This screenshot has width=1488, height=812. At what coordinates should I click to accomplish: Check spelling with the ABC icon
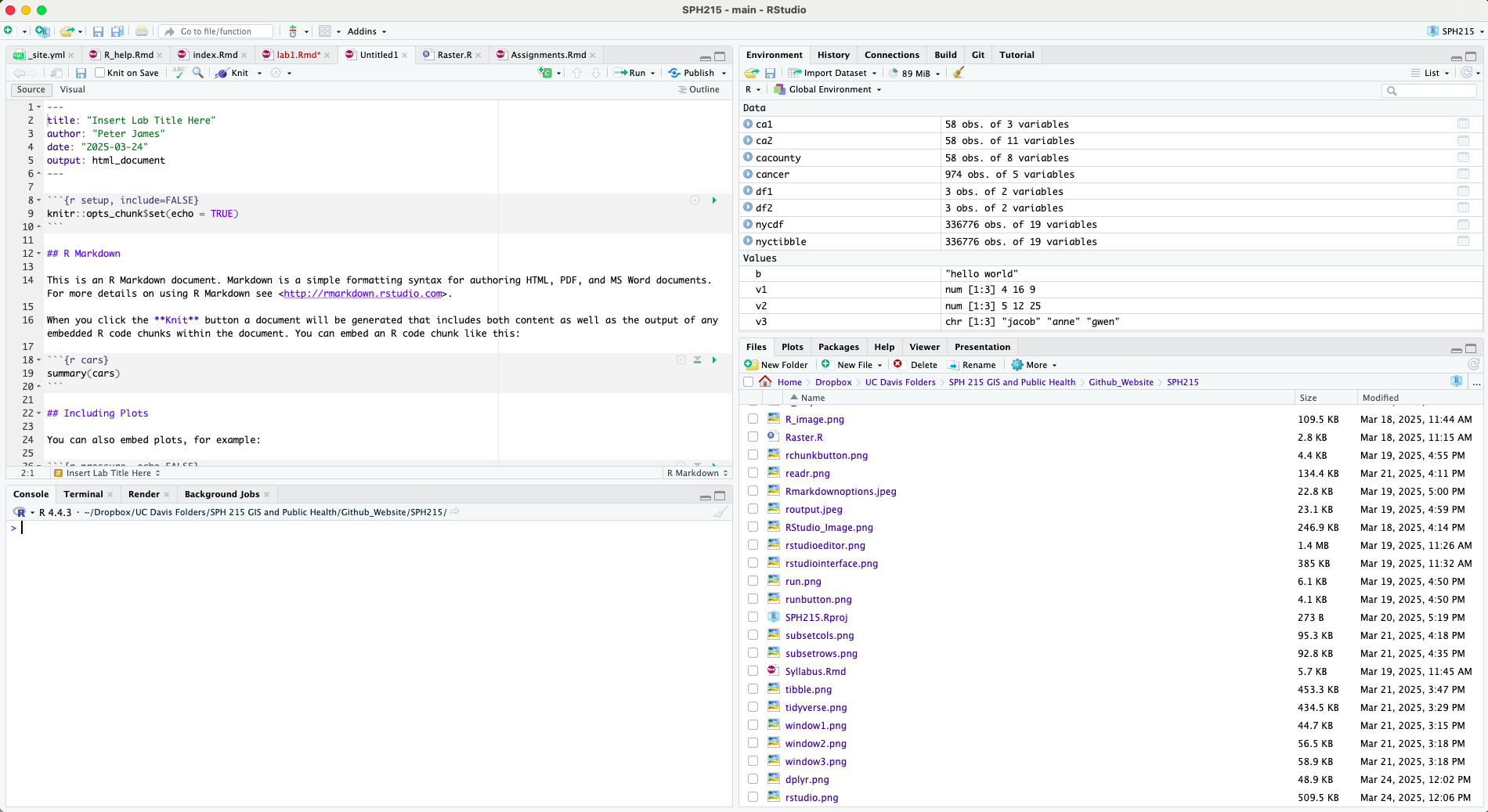coord(179,73)
